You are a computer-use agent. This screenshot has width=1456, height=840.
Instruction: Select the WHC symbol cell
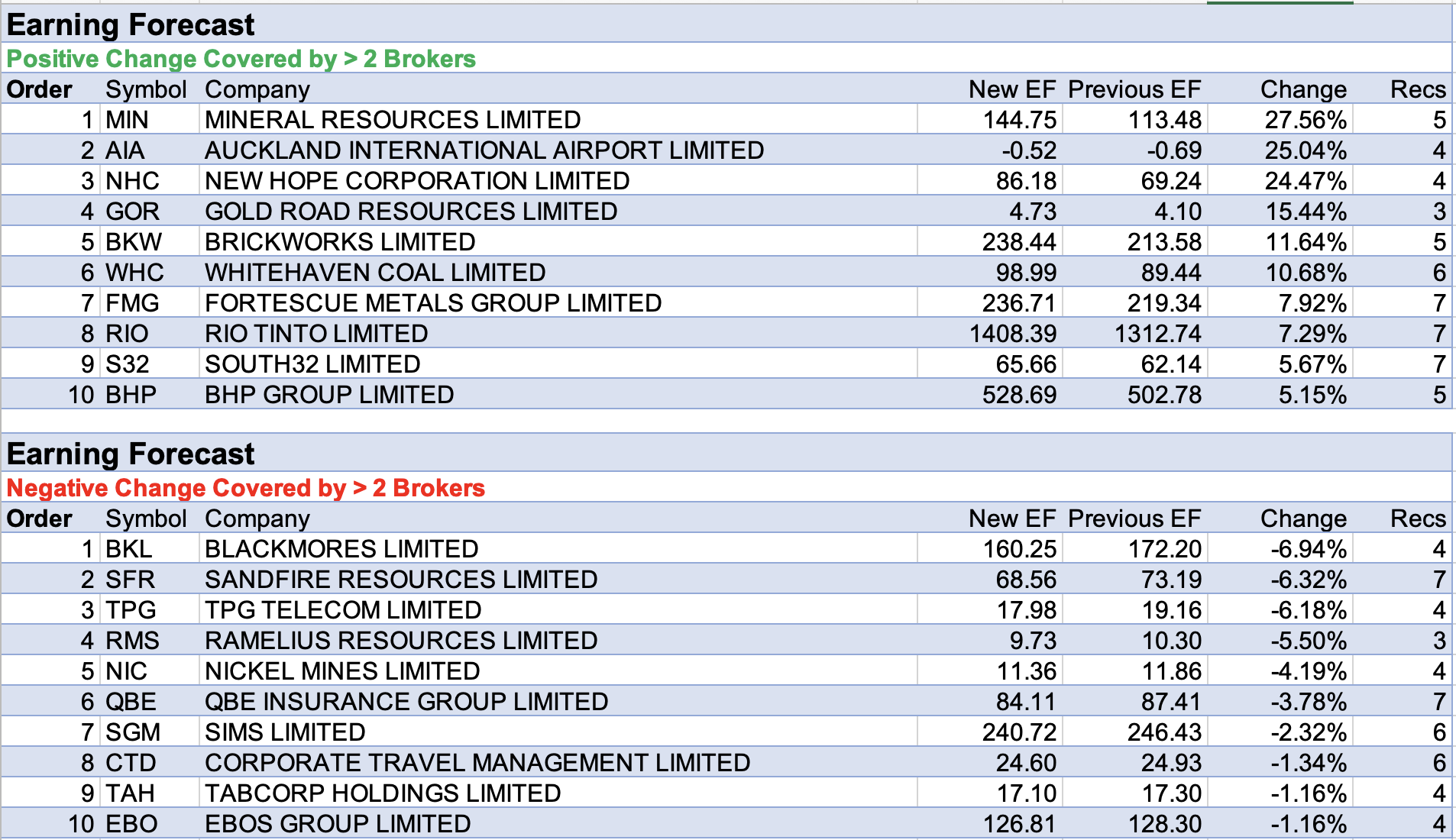pyautogui.click(x=134, y=273)
